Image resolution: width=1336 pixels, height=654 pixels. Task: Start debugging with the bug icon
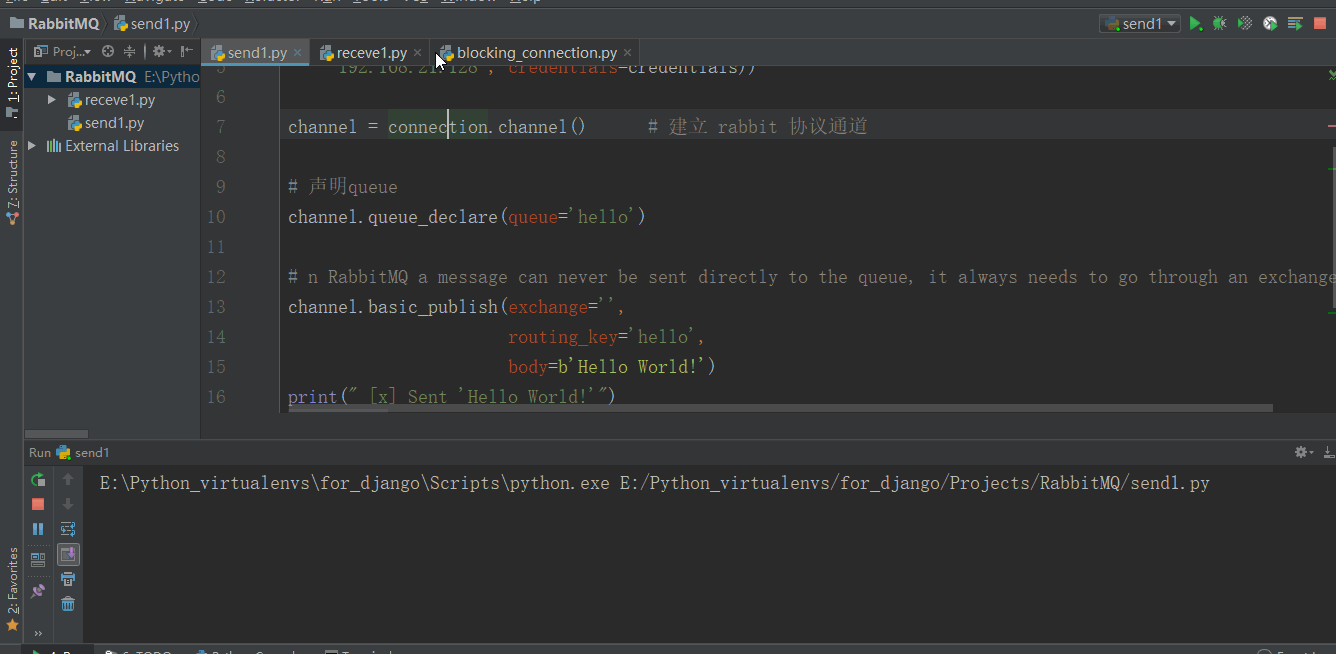(1220, 23)
